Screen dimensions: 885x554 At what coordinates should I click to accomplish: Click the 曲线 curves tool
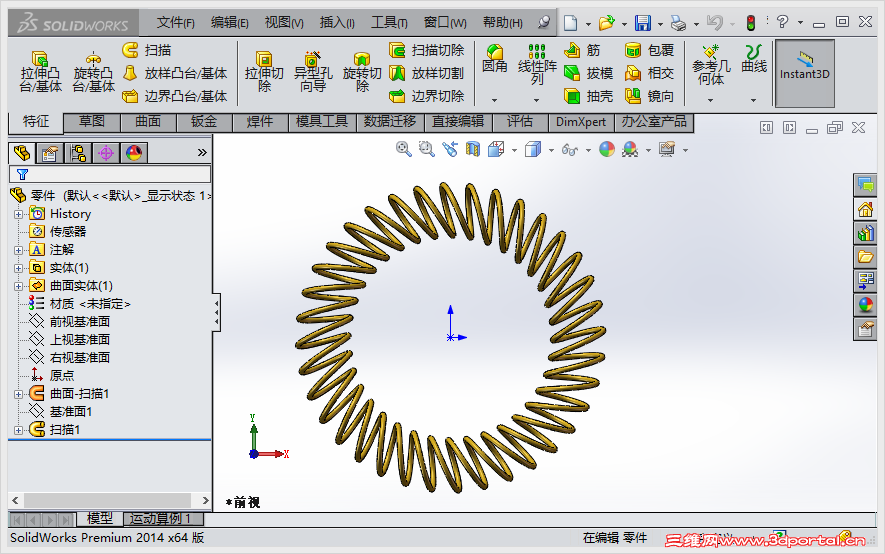[753, 59]
